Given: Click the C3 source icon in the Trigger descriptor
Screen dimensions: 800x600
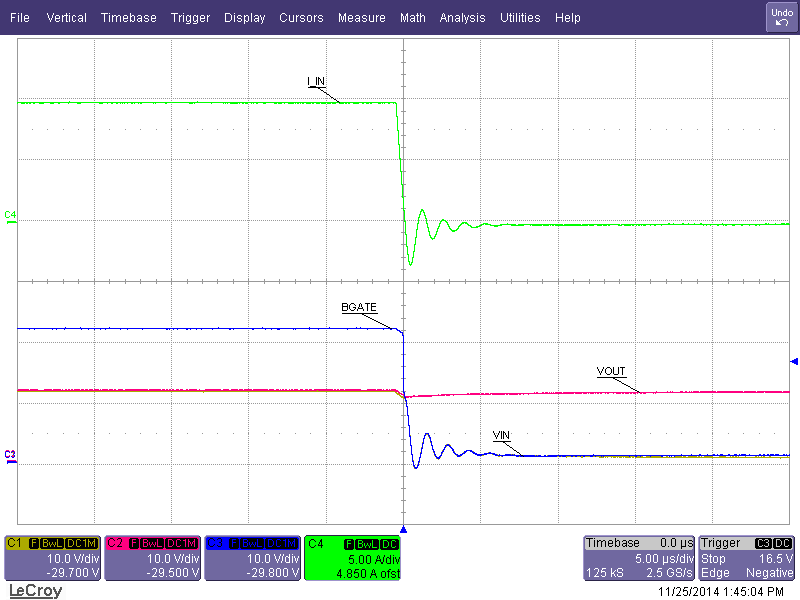Looking at the screenshot, I should point(762,542).
